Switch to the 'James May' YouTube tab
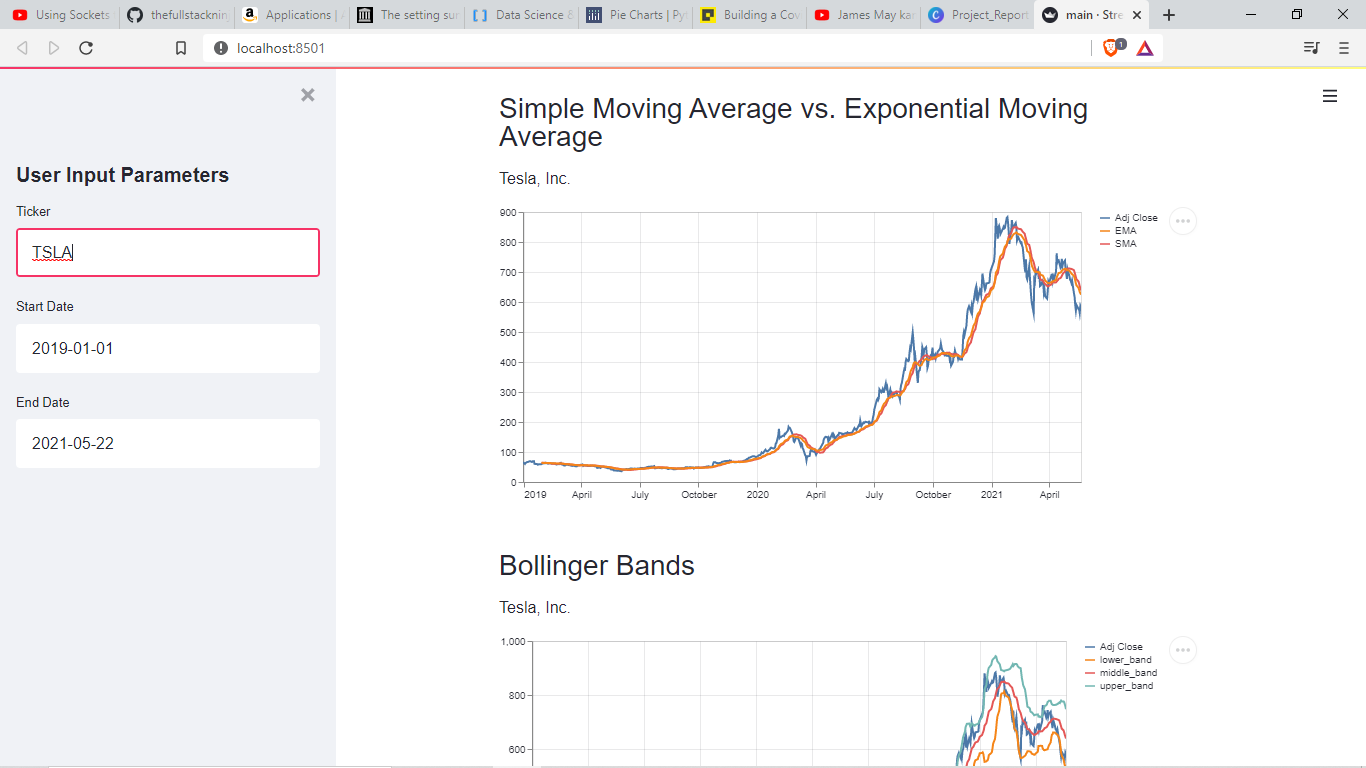The width and height of the screenshot is (1366, 768). point(864,15)
